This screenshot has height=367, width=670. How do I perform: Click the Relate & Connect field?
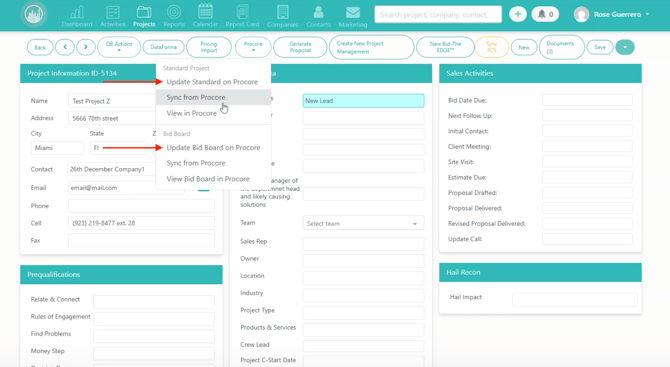(154, 302)
